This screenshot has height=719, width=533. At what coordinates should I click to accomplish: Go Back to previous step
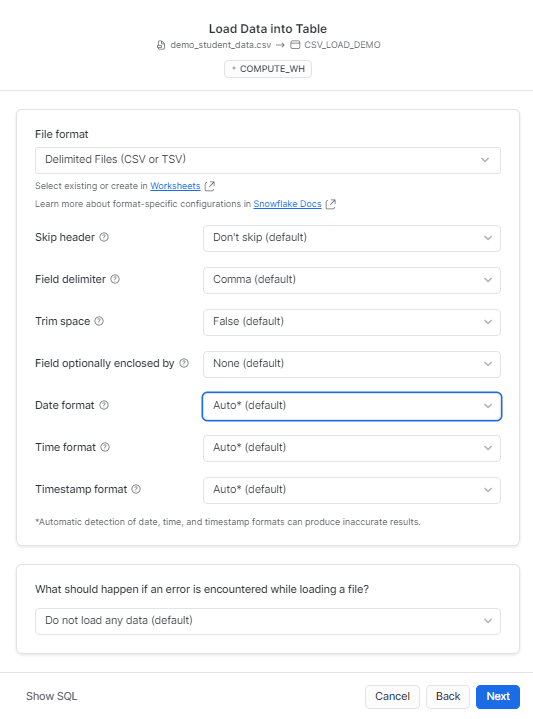(448, 697)
